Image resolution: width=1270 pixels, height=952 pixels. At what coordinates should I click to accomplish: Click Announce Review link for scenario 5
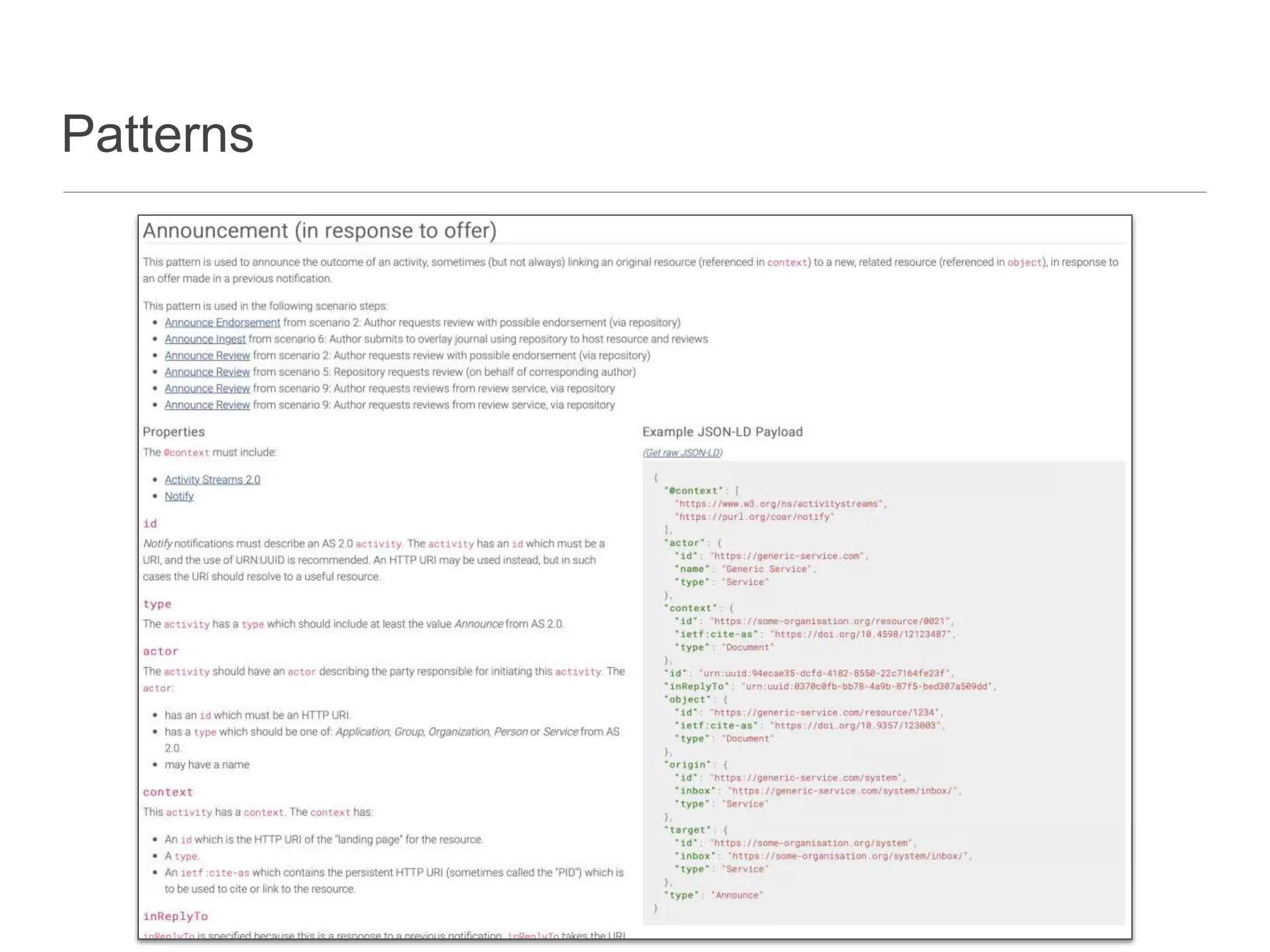click(x=207, y=372)
